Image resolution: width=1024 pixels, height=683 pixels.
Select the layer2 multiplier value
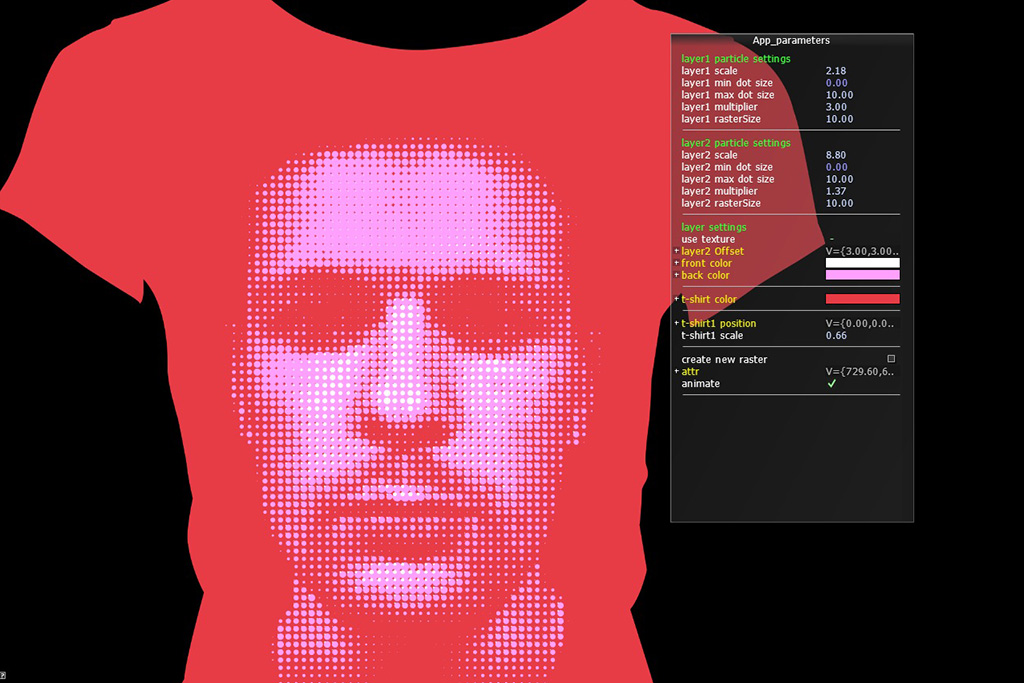[x=836, y=191]
